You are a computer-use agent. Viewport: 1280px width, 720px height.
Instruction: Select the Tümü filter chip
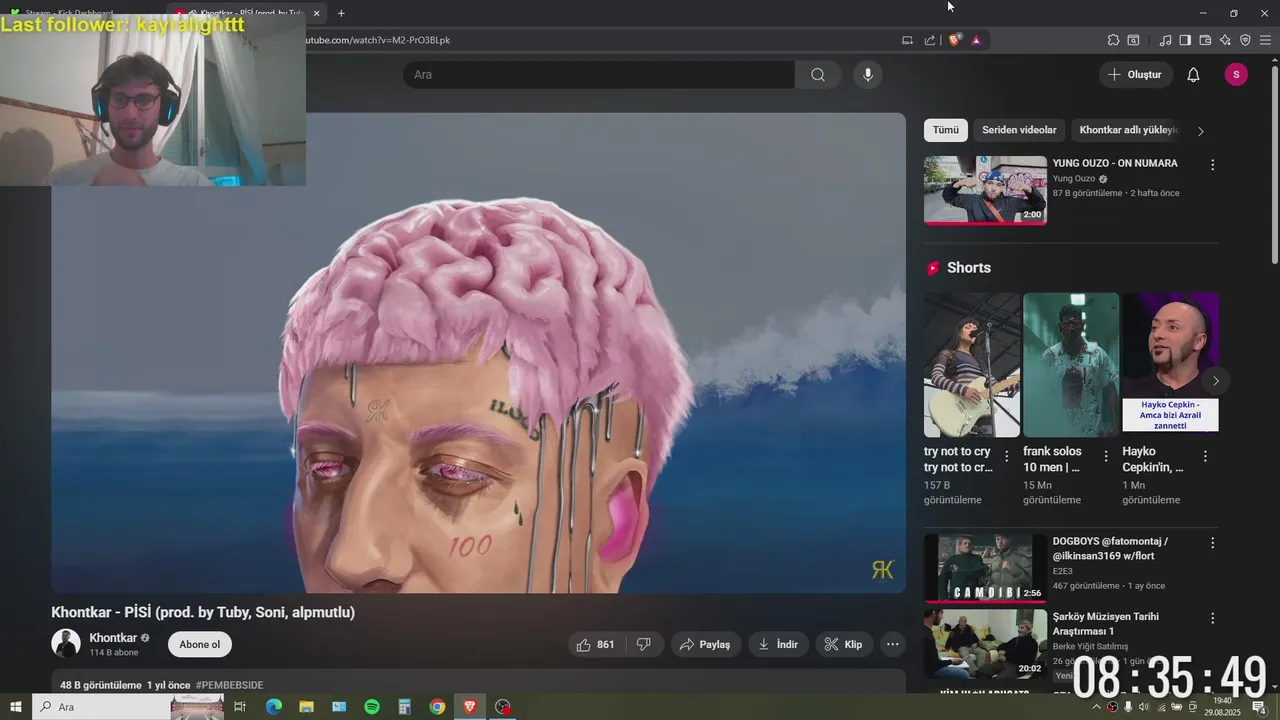point(946,130)
